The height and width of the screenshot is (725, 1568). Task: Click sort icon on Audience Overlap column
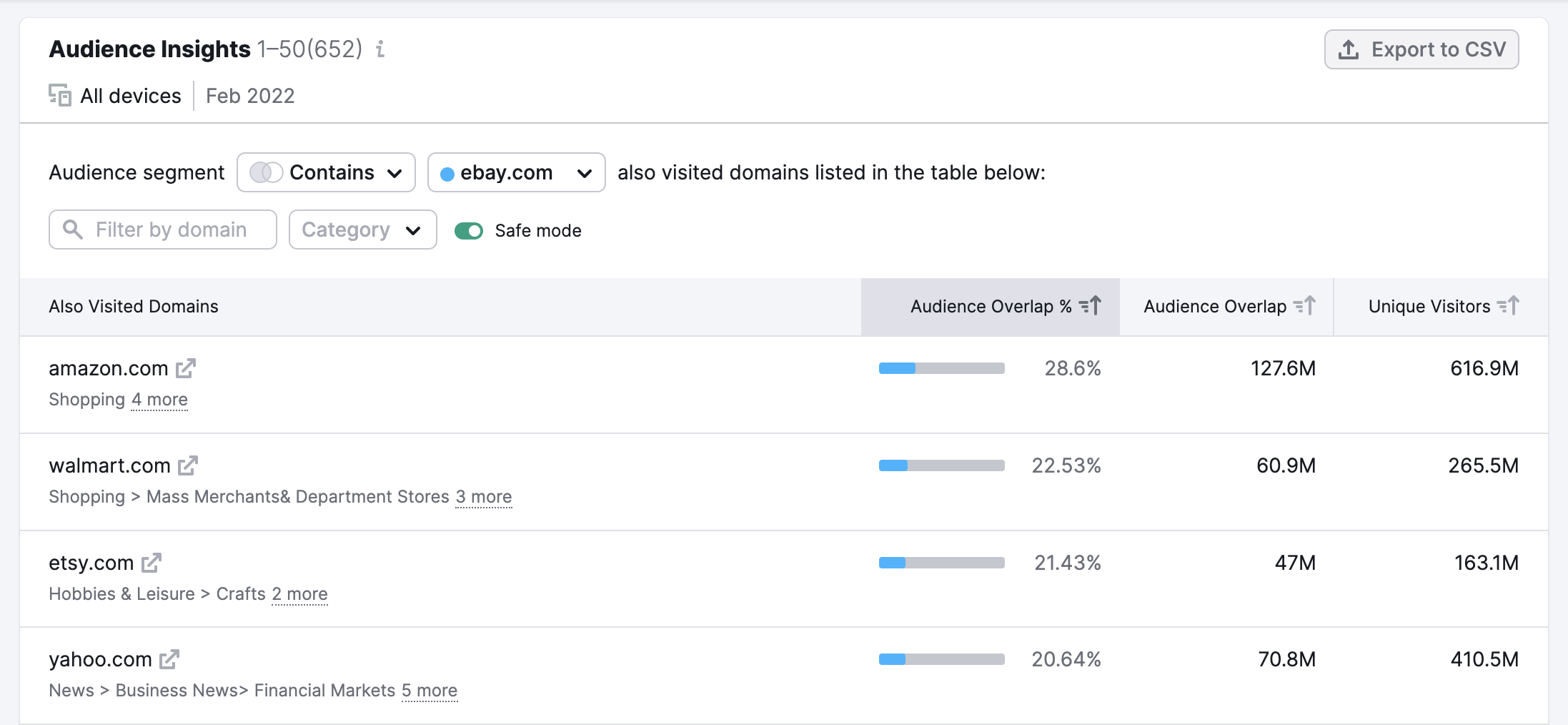[x=1305, y=306]
